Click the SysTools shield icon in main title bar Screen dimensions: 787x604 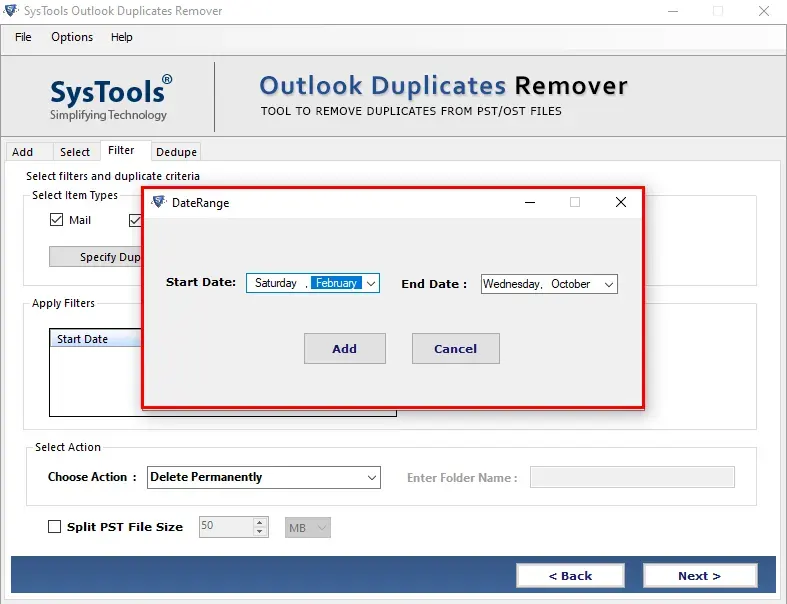tap(11, 10)
